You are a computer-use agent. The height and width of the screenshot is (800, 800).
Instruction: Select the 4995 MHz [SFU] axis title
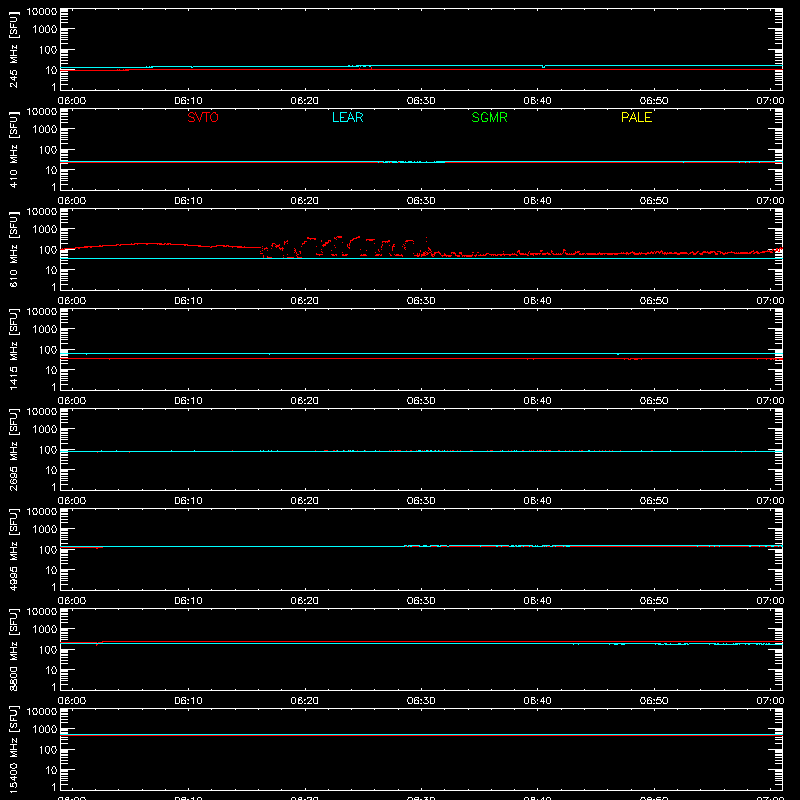13,550
